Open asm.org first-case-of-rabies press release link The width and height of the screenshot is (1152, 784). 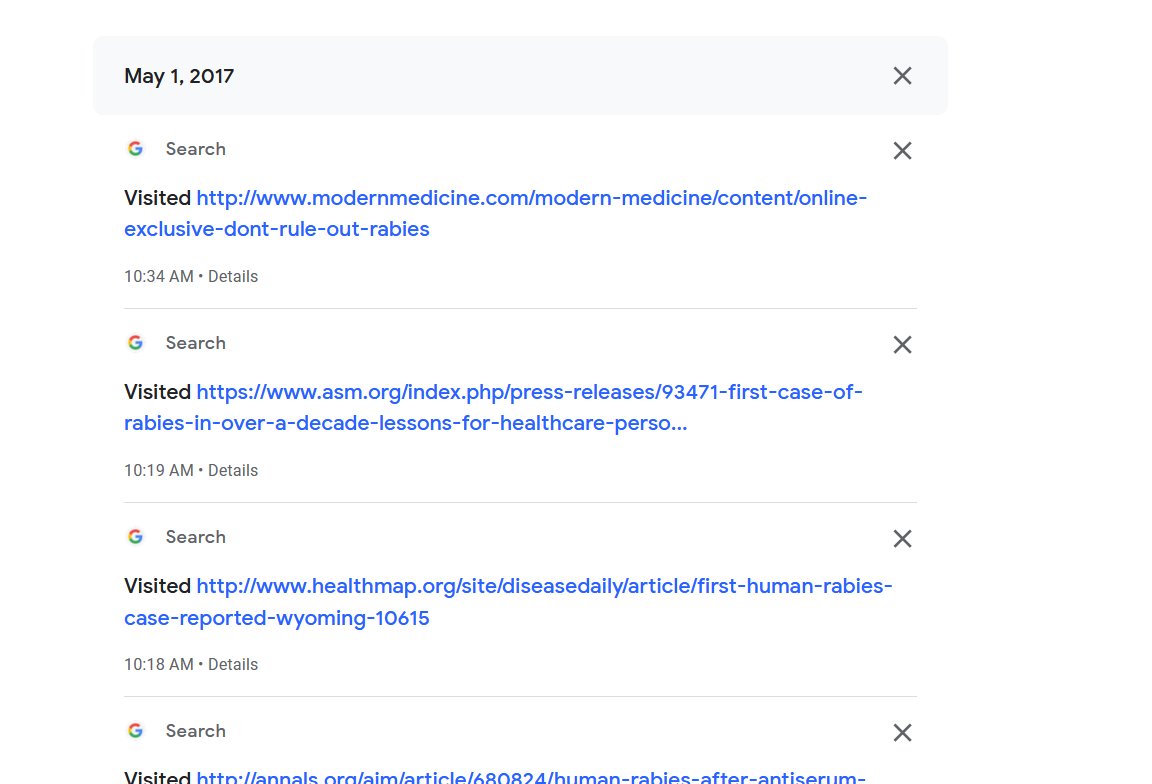[x=494, y=407]
